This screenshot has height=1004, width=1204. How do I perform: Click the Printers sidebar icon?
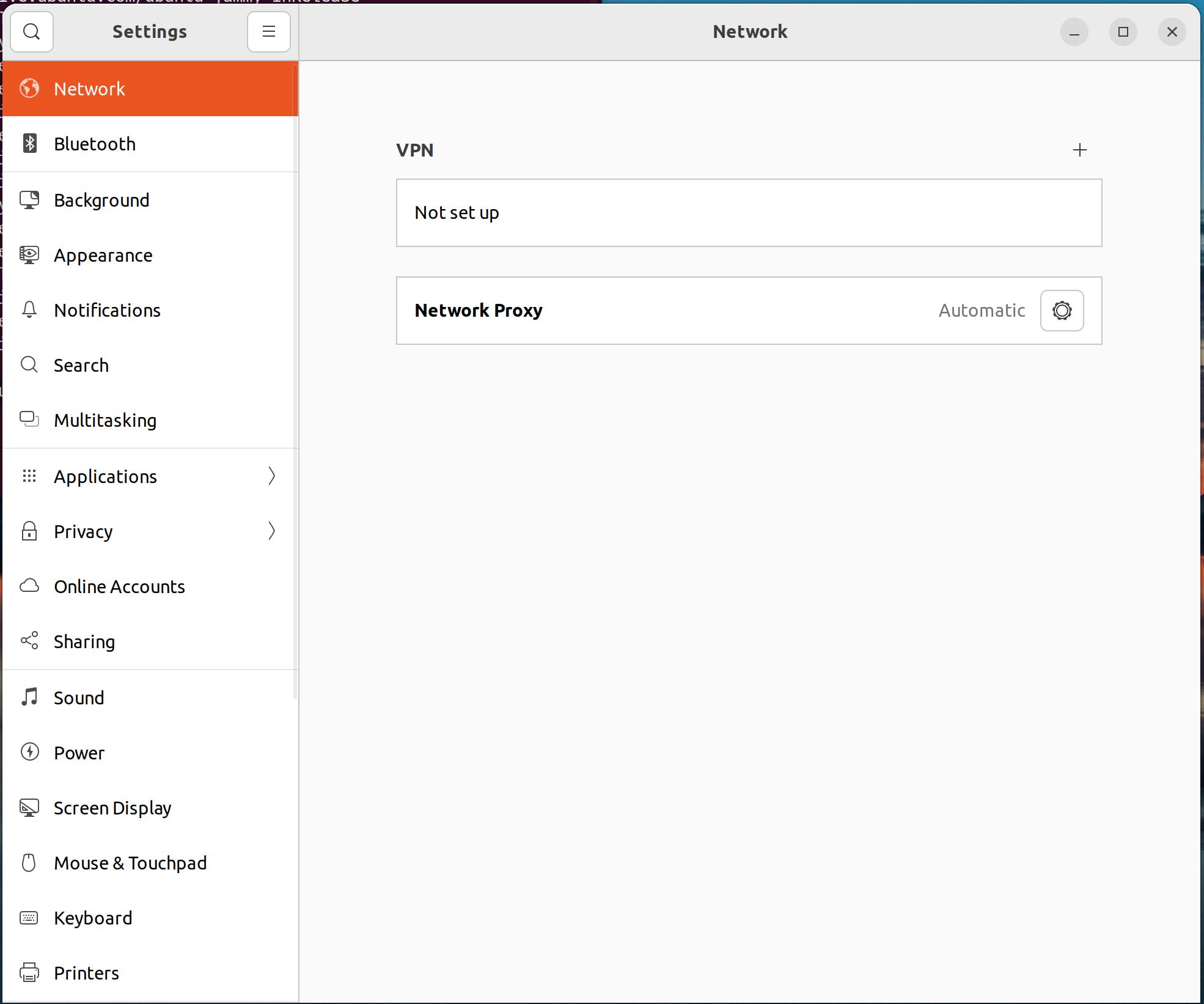coord(29,973)
